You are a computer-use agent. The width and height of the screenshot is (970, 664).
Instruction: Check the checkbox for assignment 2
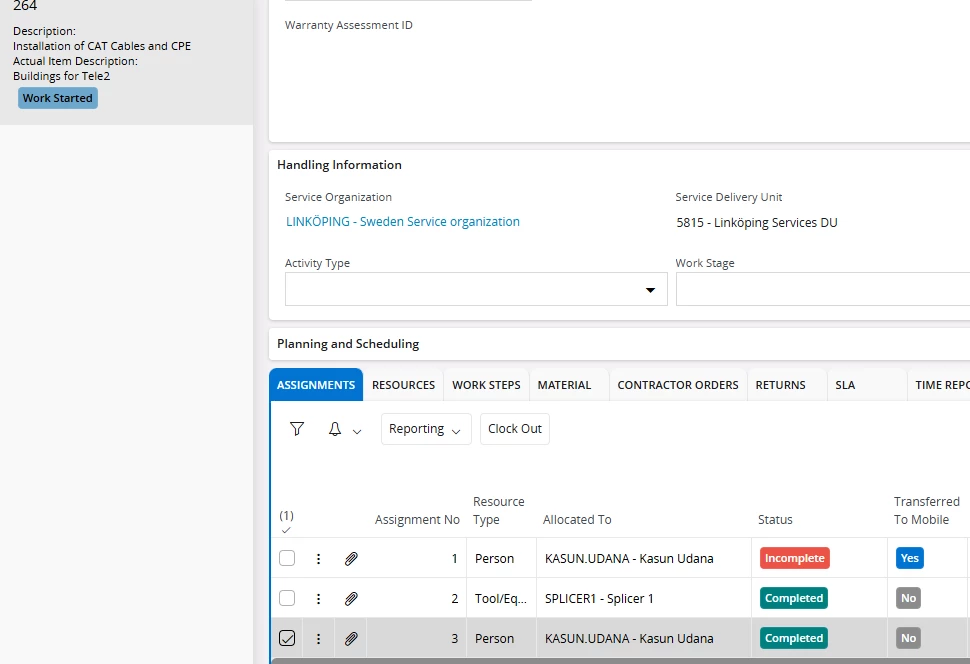(287, 598)
